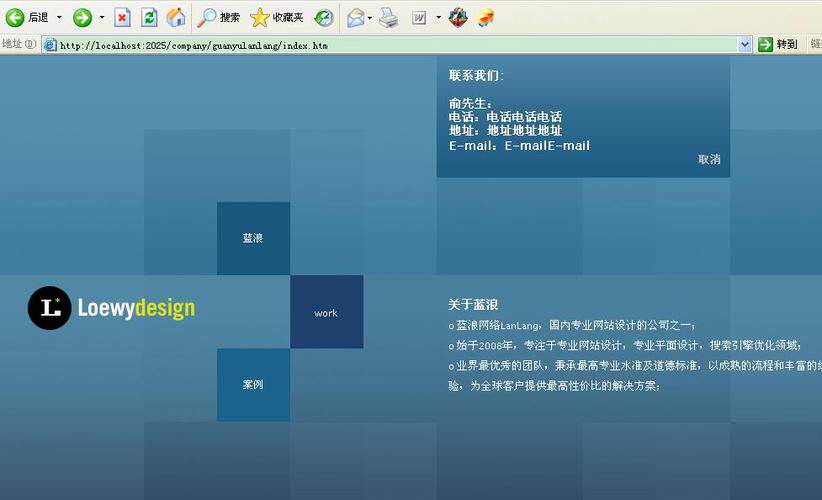This screenshot has height=500, width=822.
Task: Click the line about 蓝浪网络LanLang
Action: (572, 325)
